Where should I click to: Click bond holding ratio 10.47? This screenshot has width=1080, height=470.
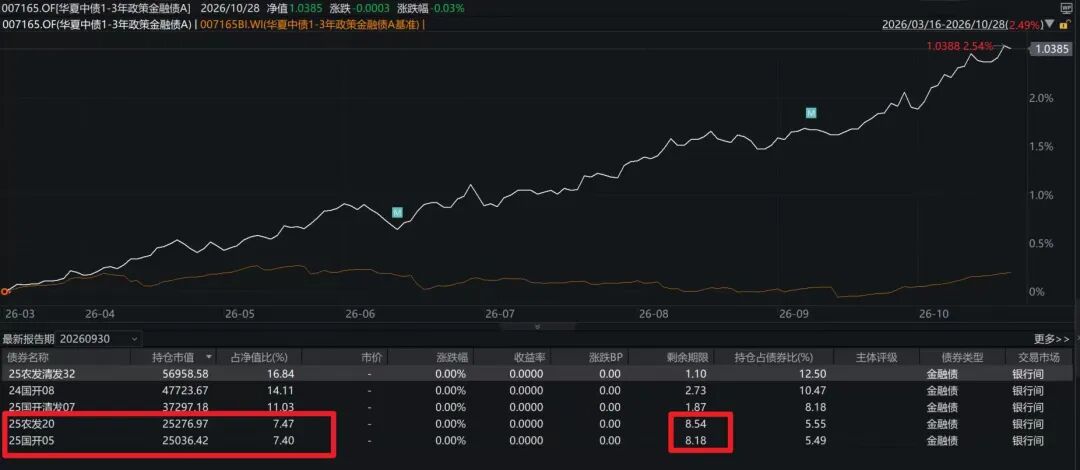(x=813, y=391)
